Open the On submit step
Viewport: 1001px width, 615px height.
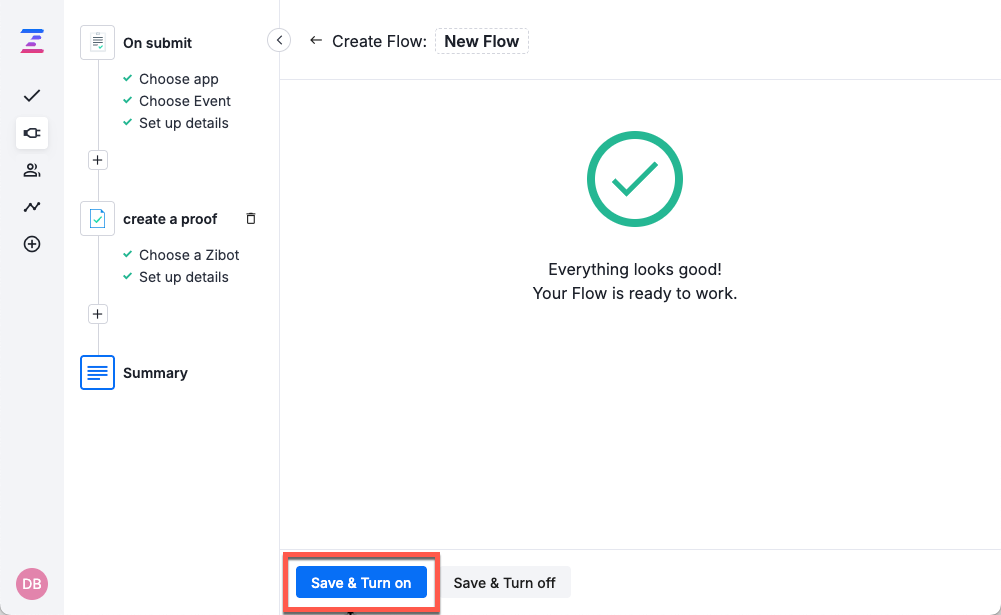(x=157, y=43)
